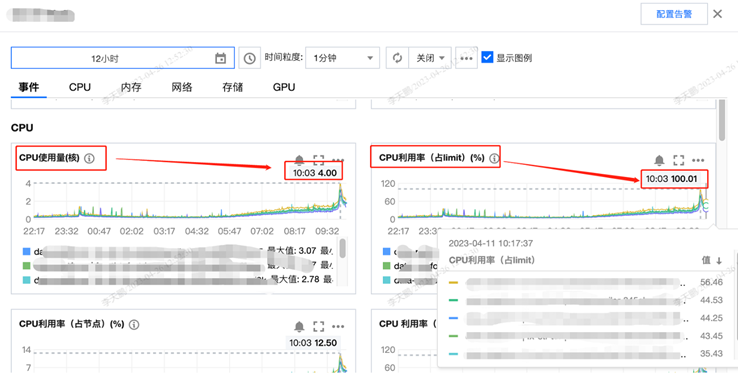Open the 关闭 auto-refresh dropdown
The height and width of the screenshot is (375, 738).
coord(430,58)
